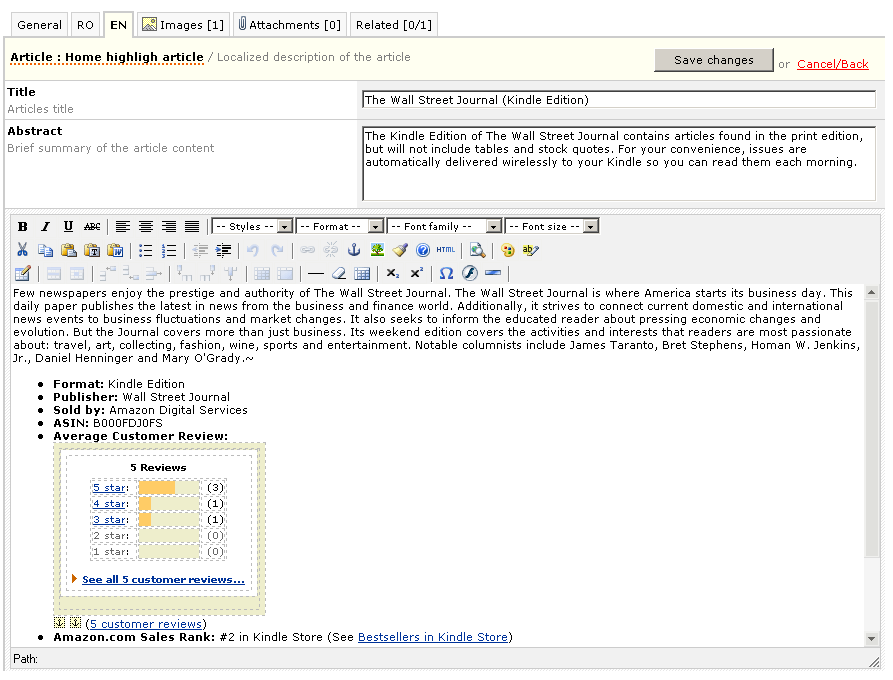Click the Cancel/Back link
The width and height of the screenshot is (893, 680).
point(833,64)
